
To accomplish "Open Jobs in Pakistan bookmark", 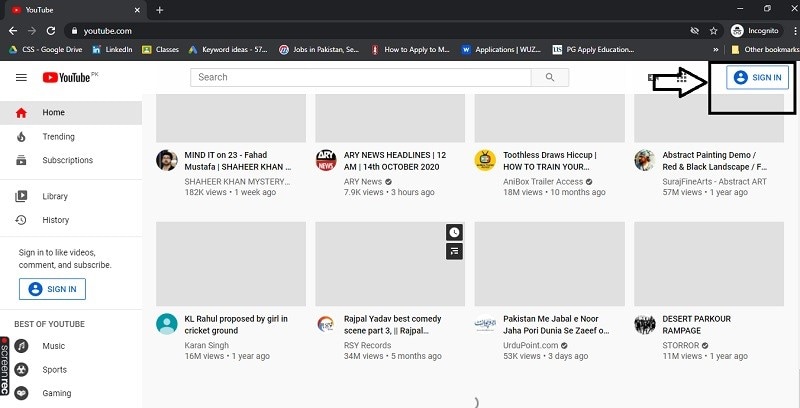I will 319,50.
